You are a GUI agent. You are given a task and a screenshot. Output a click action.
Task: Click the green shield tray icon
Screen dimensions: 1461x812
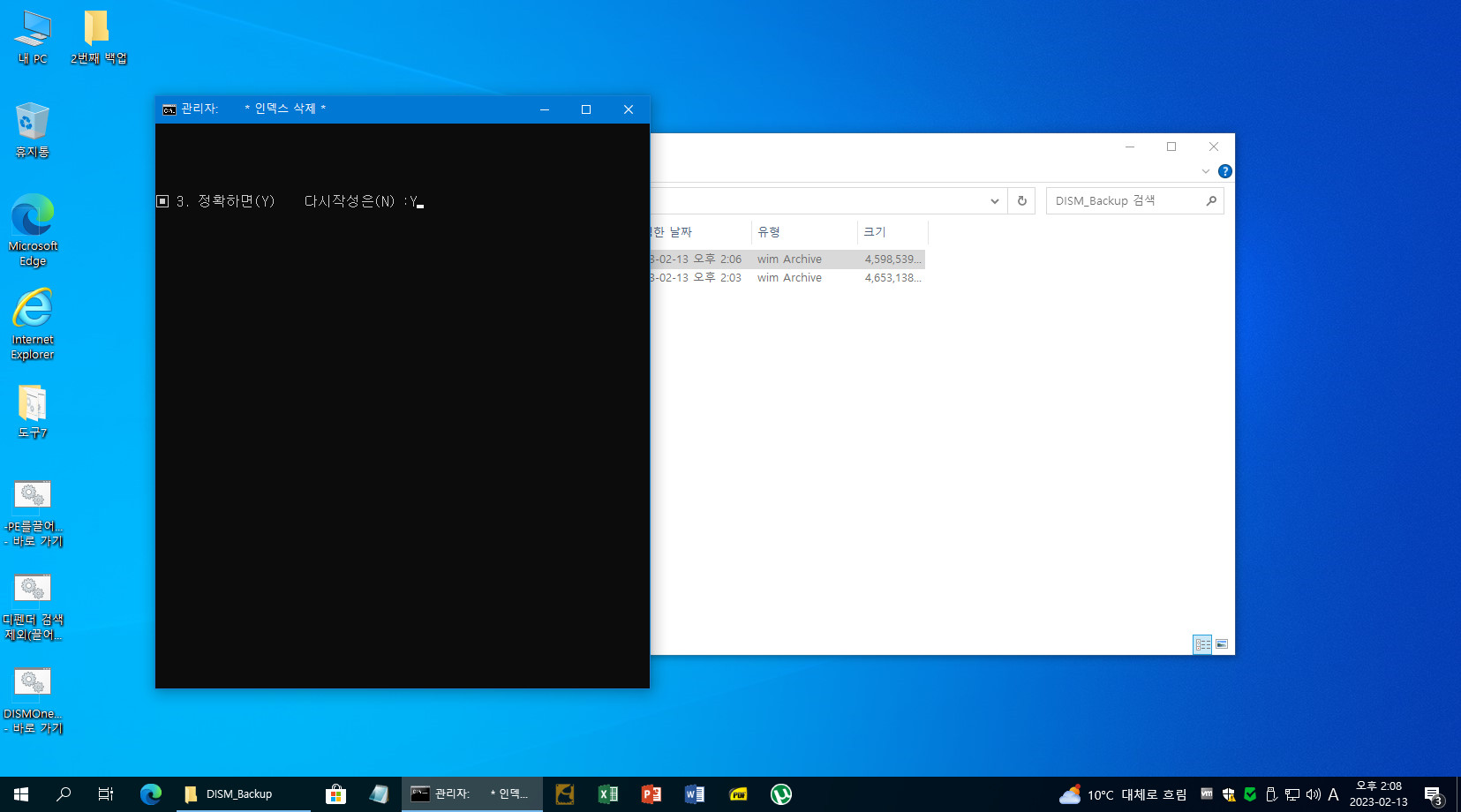1250,794
